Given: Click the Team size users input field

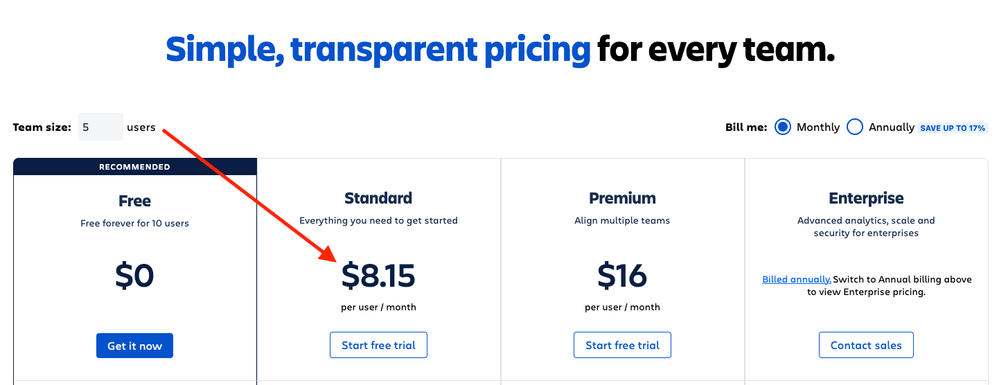Looking at the screenshot, I should coord(101,127).
